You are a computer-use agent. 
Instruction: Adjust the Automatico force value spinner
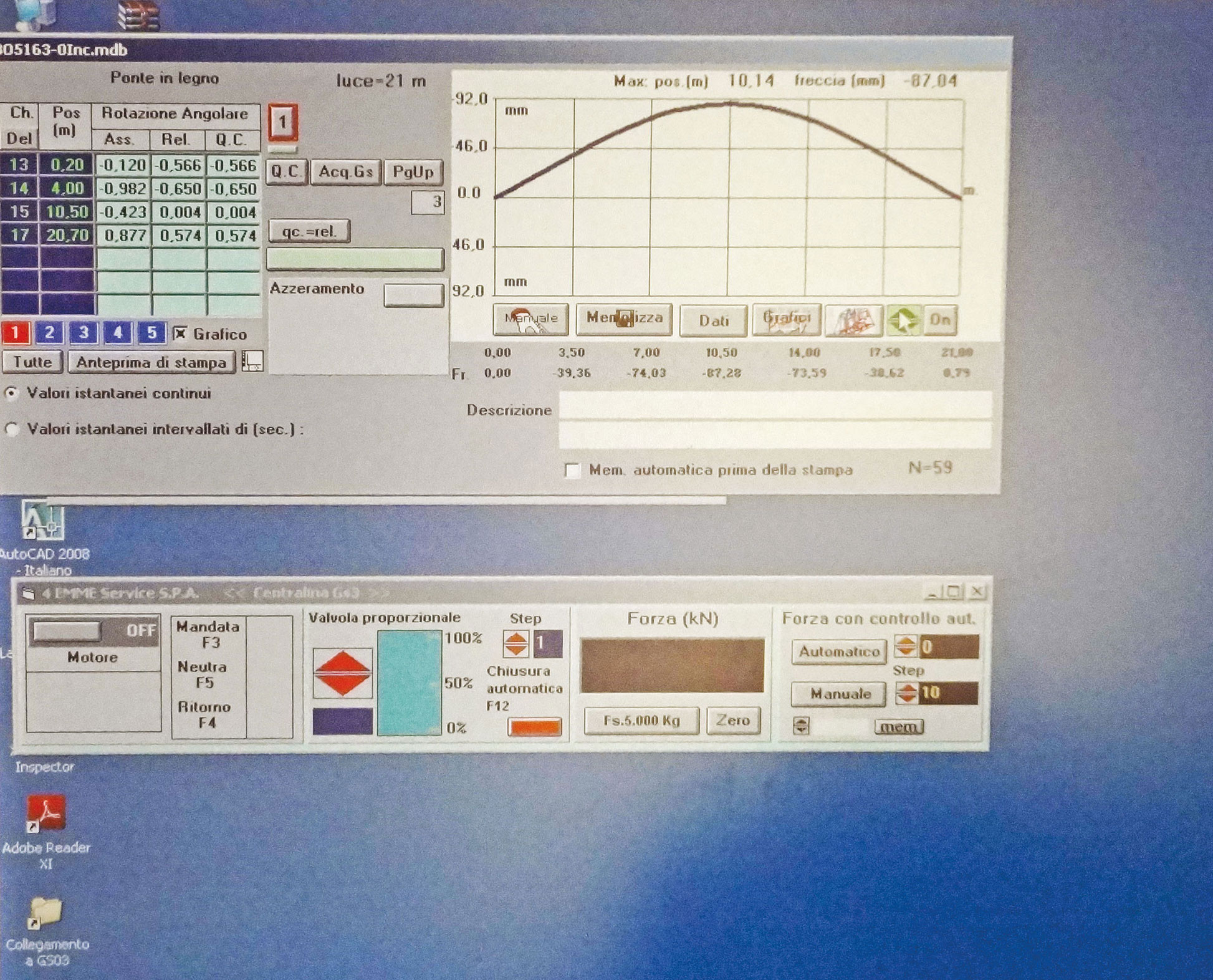905,646
